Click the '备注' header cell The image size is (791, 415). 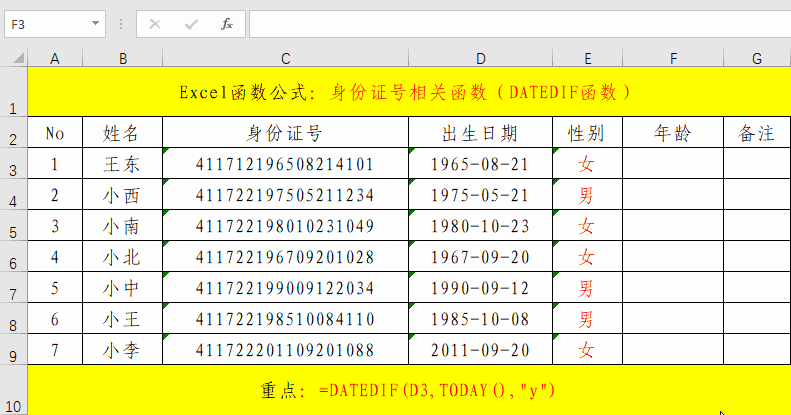pos(757,133)
